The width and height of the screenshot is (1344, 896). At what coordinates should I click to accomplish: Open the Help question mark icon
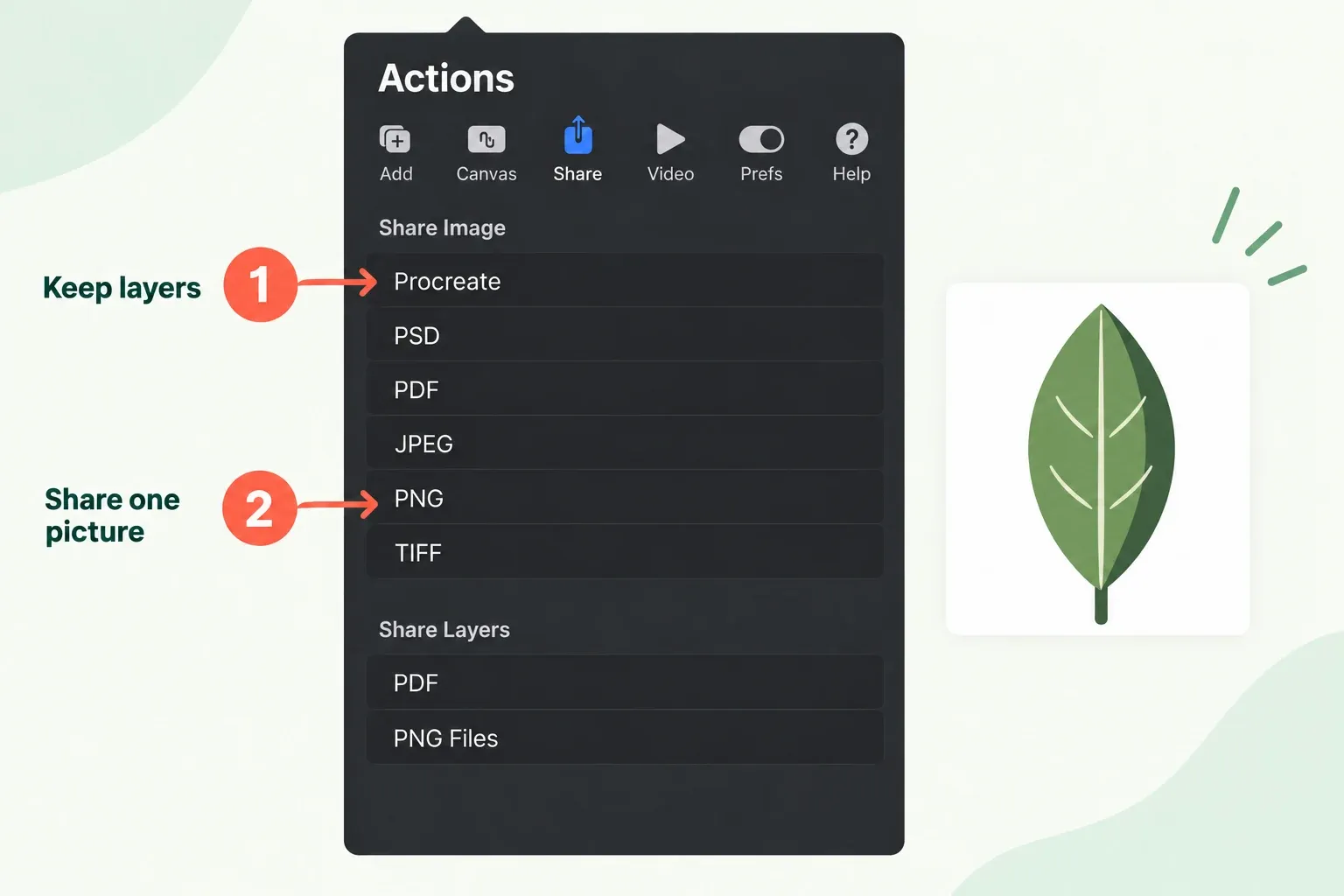coord(851,138)
